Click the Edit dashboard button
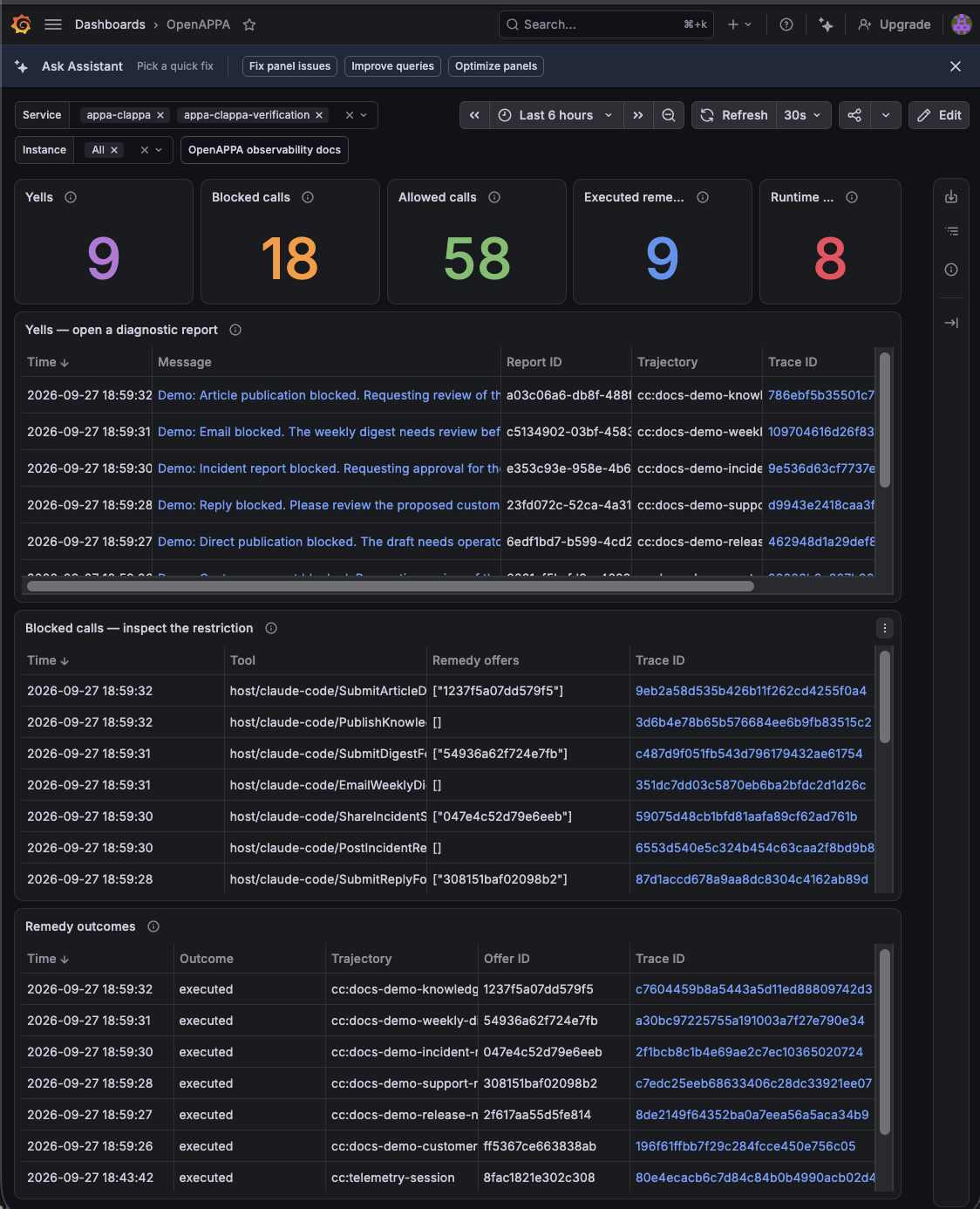The image size is (980, 1209). click(x=939, y=115)
